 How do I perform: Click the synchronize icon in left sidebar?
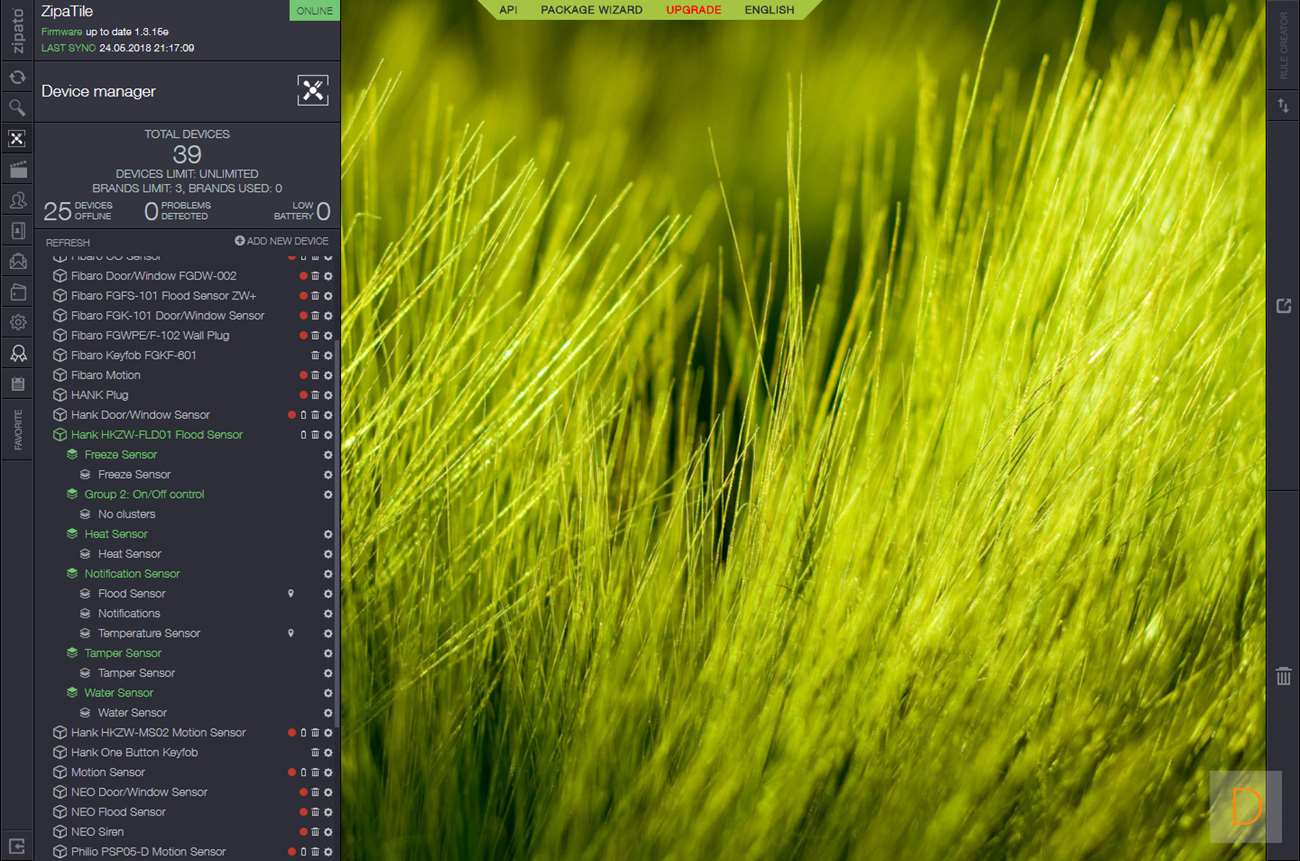(17, 77)
